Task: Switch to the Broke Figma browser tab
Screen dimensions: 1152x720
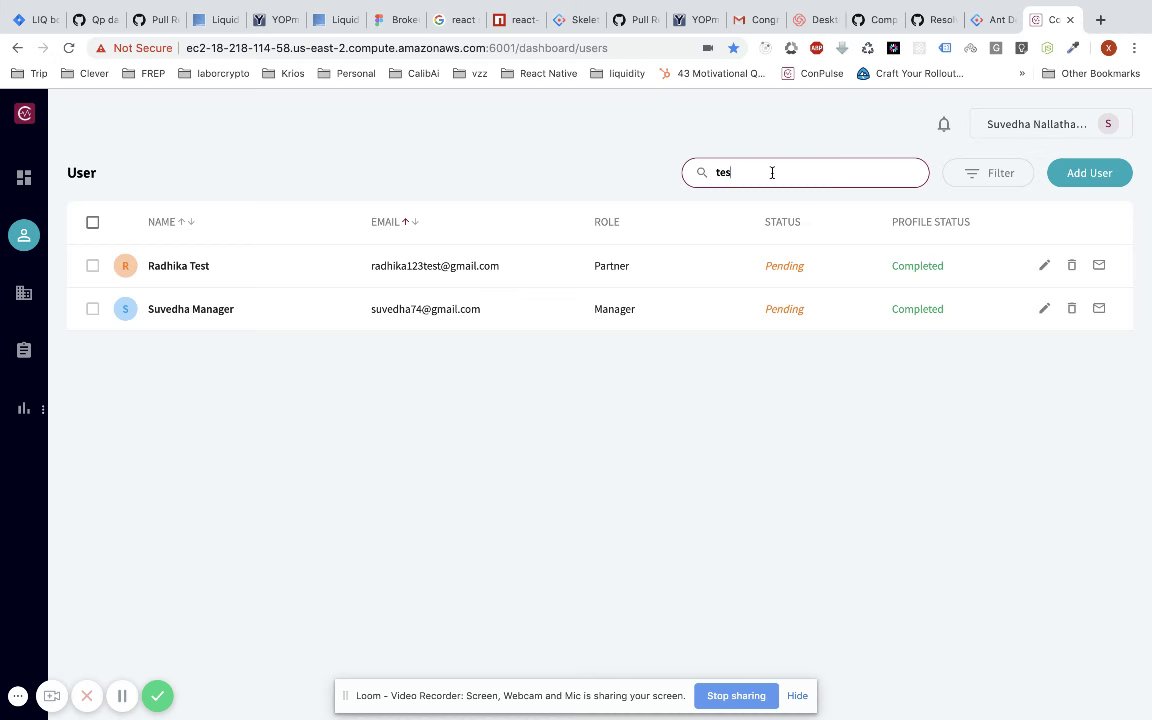Action: [397, 20]
